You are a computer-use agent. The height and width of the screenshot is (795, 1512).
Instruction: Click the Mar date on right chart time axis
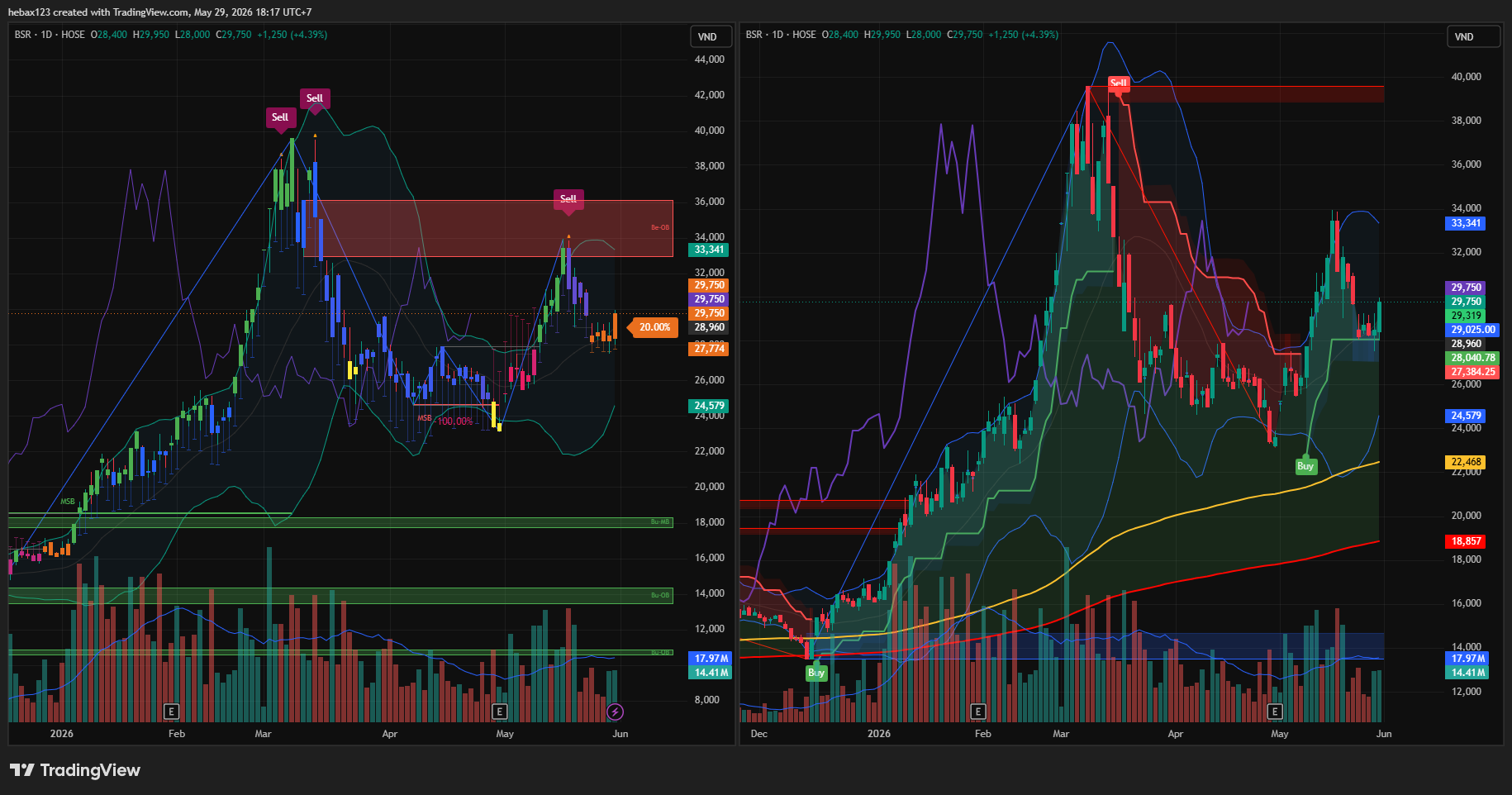click(x=1061, y=734)
